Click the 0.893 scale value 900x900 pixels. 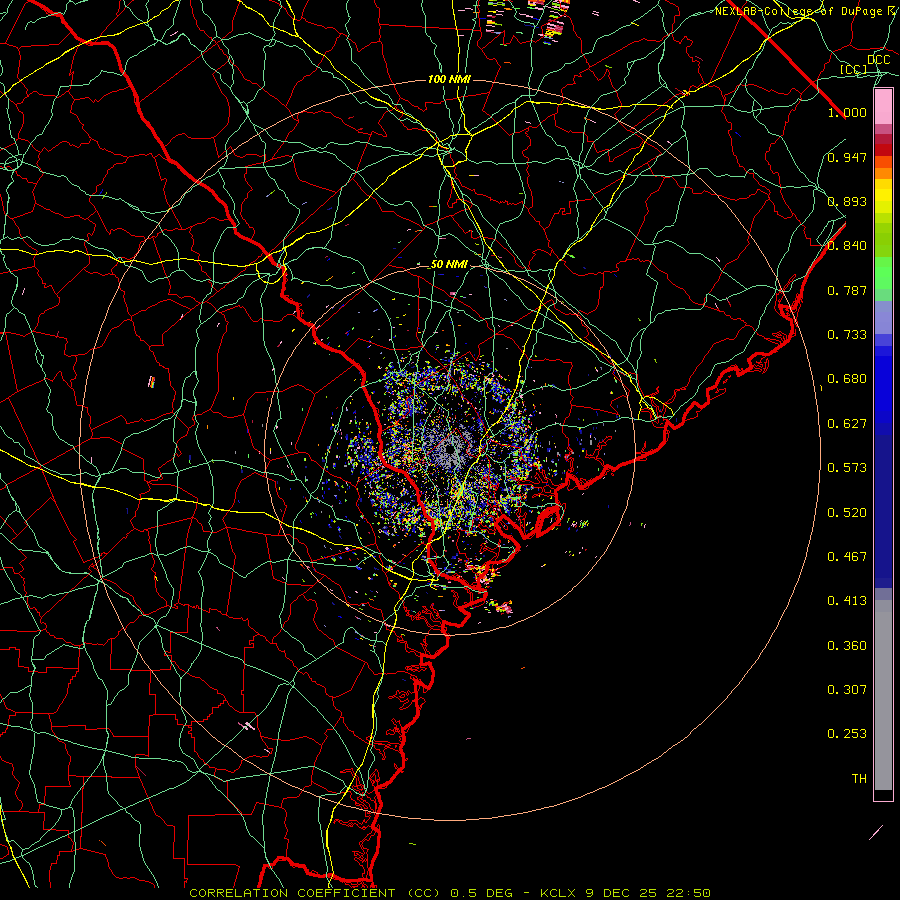tap(847, 201)
